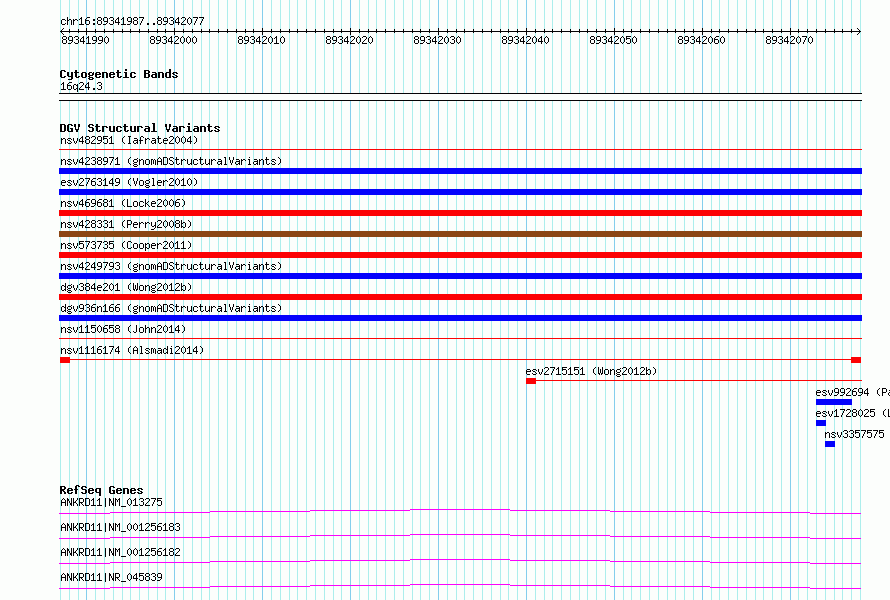Click red start block of esv2715151
The width and height of the screenshot is (890, 600).
point(531,381)
